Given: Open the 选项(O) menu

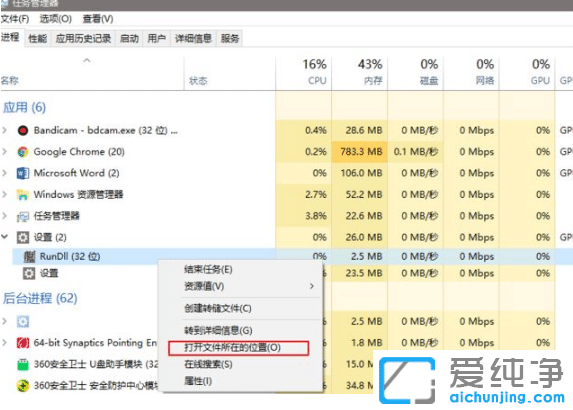Looking at the screenshot, I should 56,19.
